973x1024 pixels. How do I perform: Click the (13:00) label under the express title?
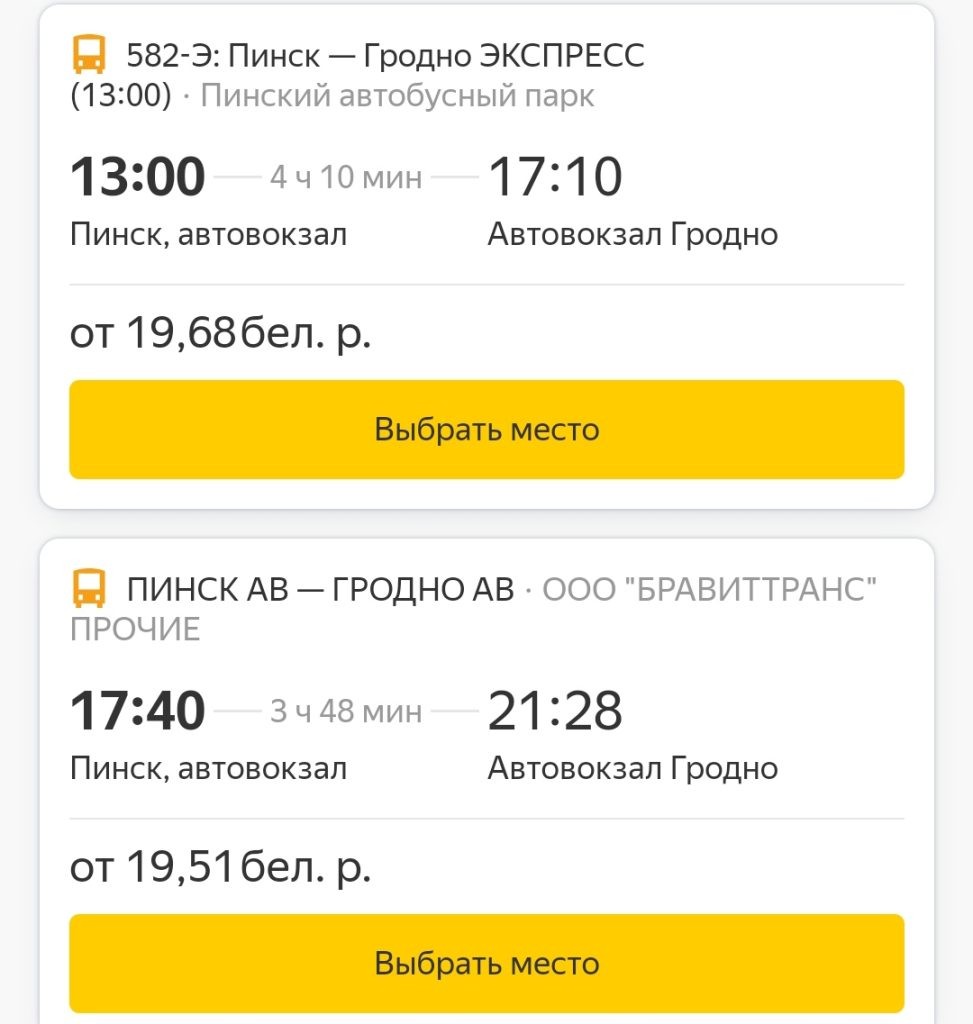point(120,96)
